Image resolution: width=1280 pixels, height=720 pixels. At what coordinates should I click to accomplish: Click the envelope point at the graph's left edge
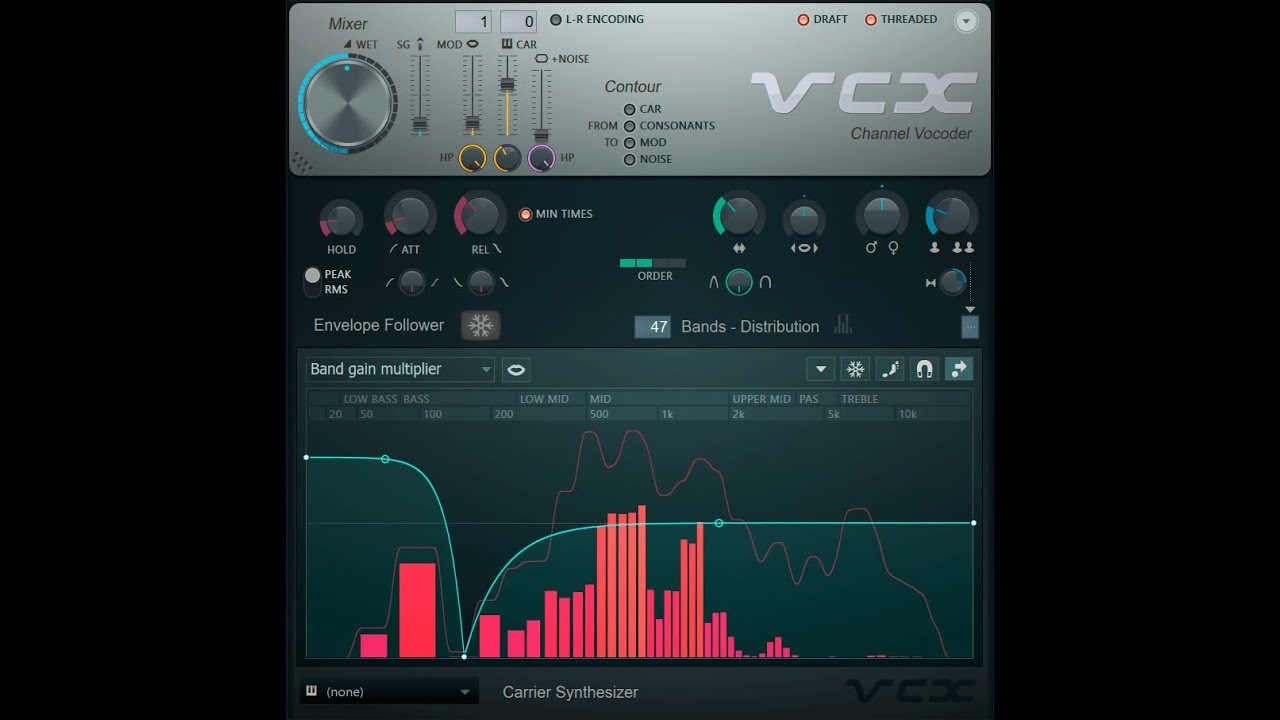point(307,457)
